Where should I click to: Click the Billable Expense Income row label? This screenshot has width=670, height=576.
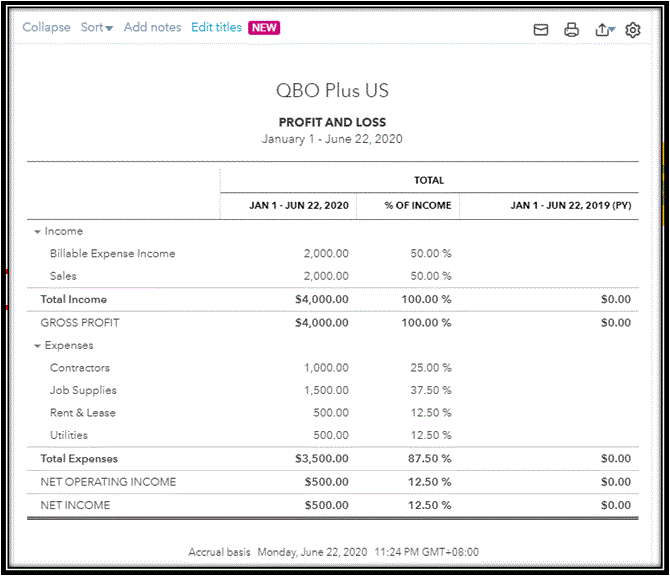112,254
